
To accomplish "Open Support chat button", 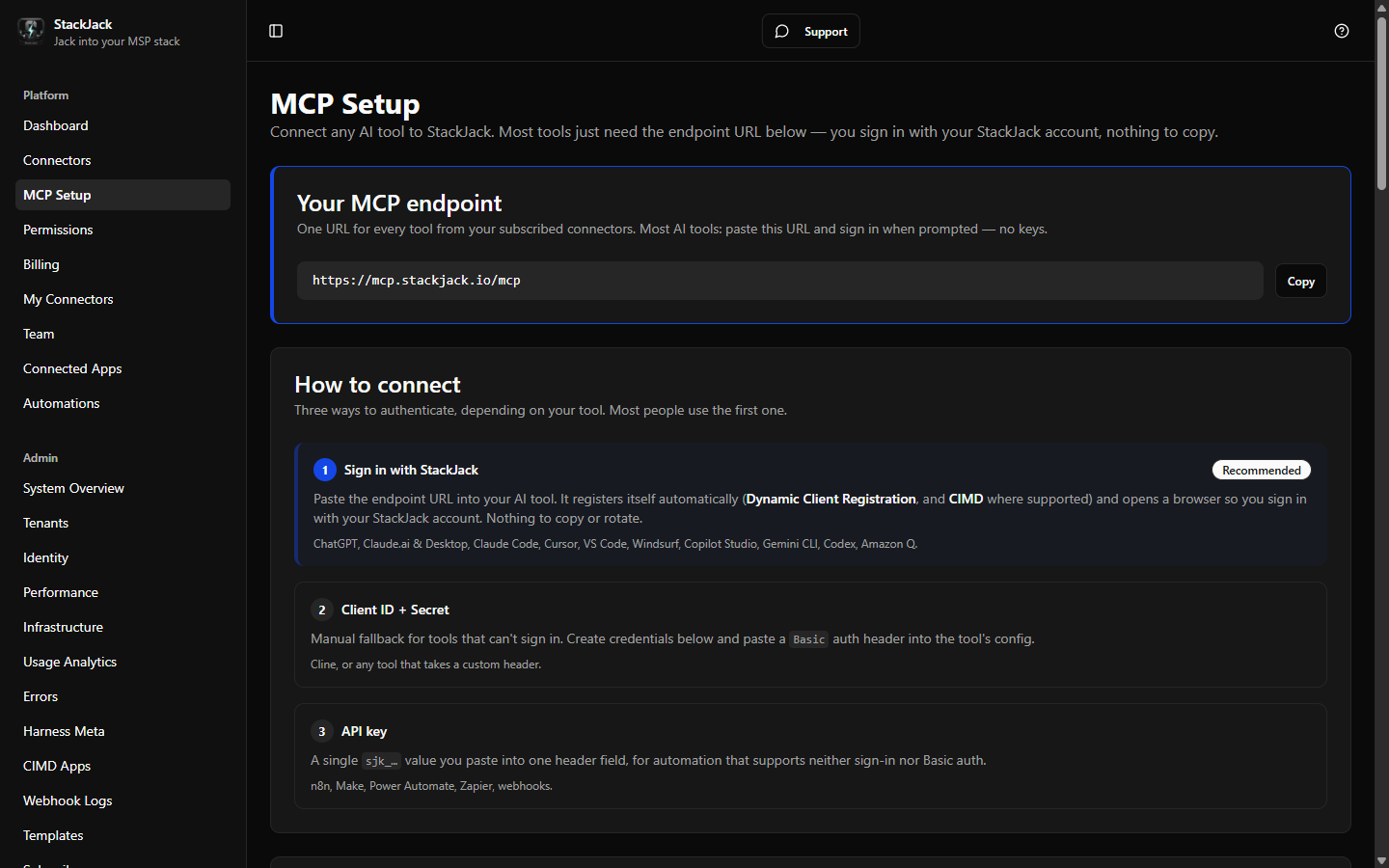I will coord(810,31).
